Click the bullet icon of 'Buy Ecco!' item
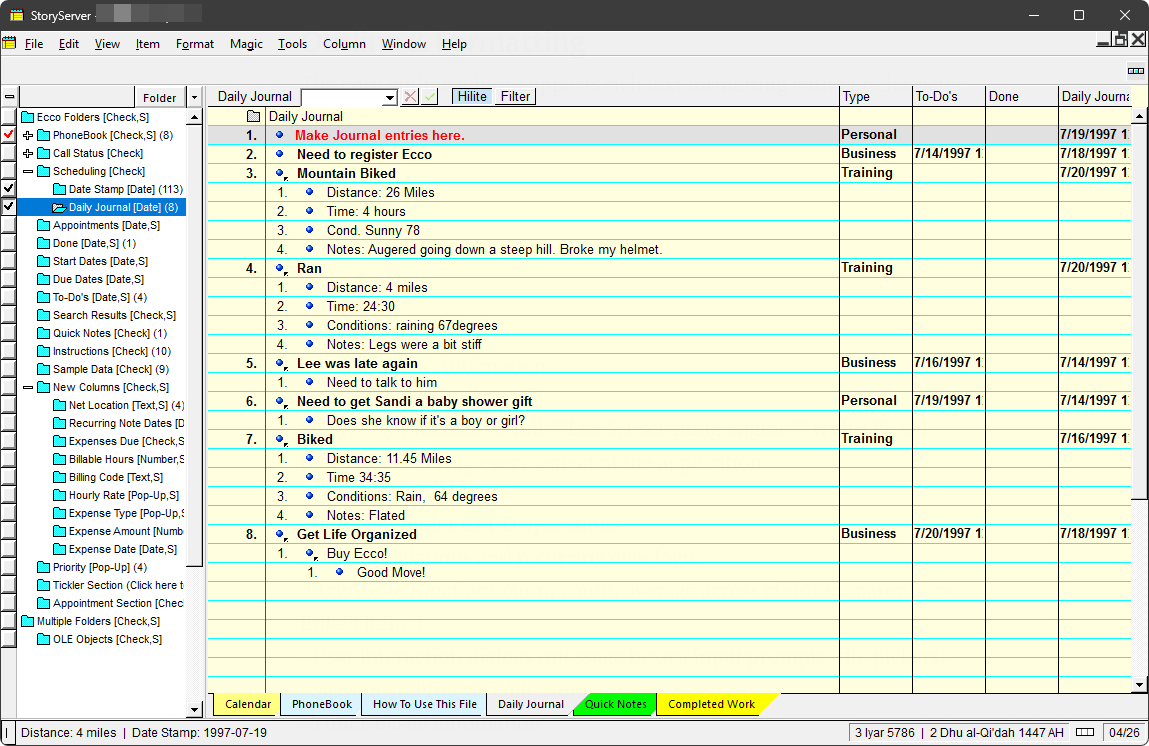 pyautogui.click(x=310, y=554)
